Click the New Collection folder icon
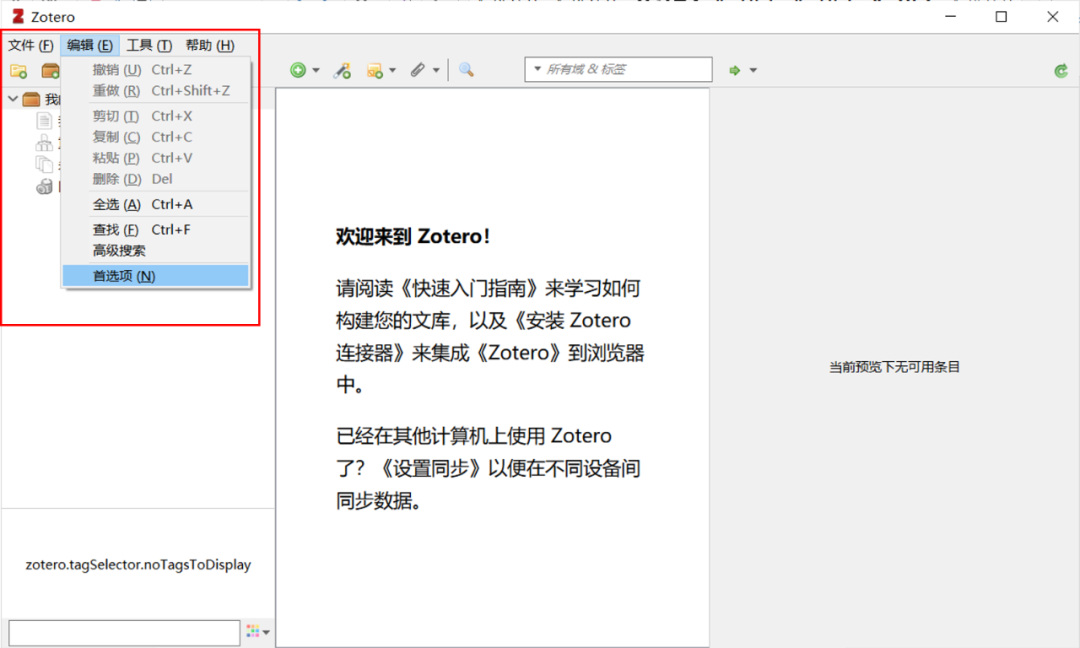 pyautogui.click(x=19, y=70)
